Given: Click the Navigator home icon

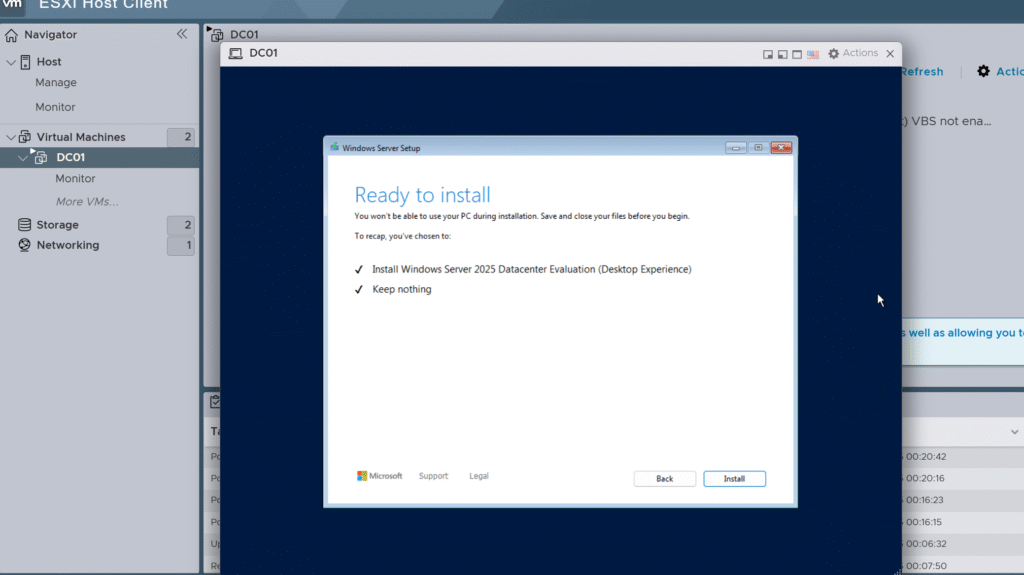Looking at the screenshot, I should pos(12,35).
